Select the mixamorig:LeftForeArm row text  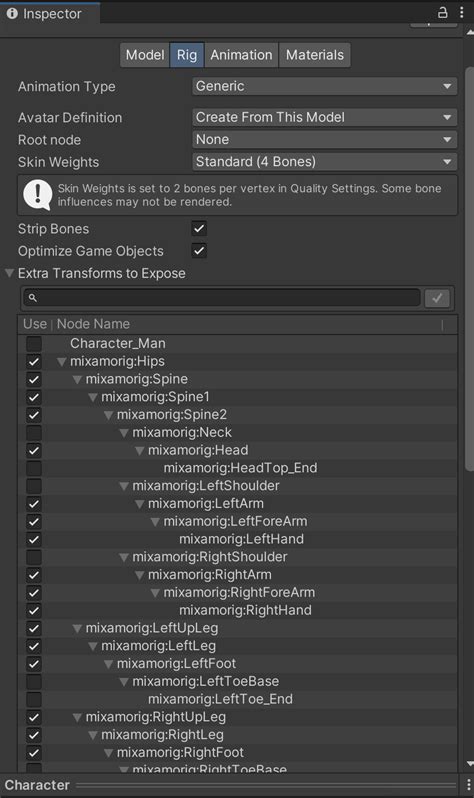(x=235, y=521)
